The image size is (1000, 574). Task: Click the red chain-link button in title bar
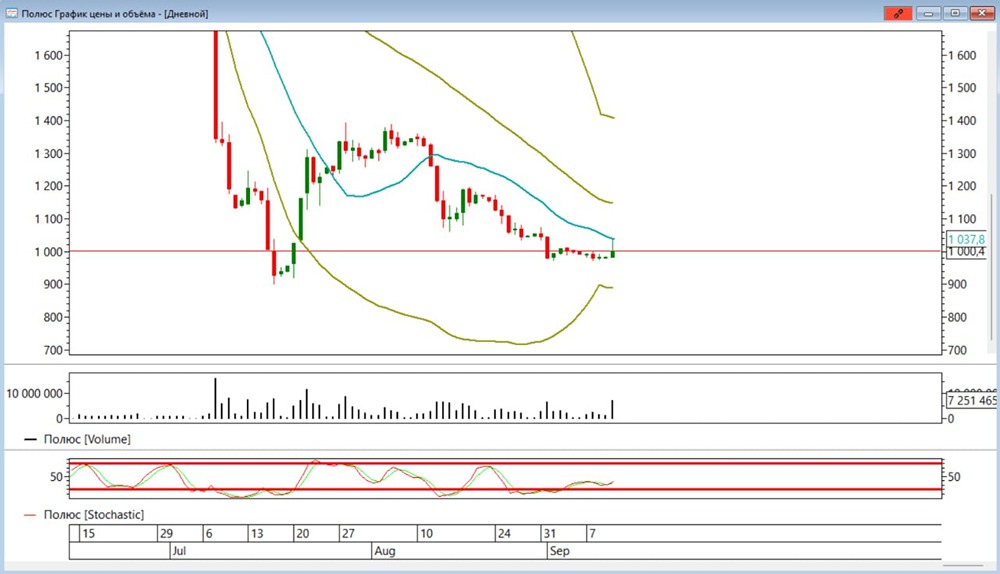(x=898, y=13)
